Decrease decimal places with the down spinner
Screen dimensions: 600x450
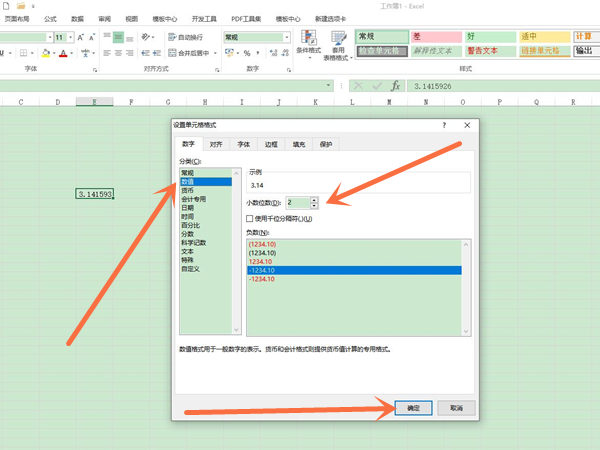click(x=314, y=206)
